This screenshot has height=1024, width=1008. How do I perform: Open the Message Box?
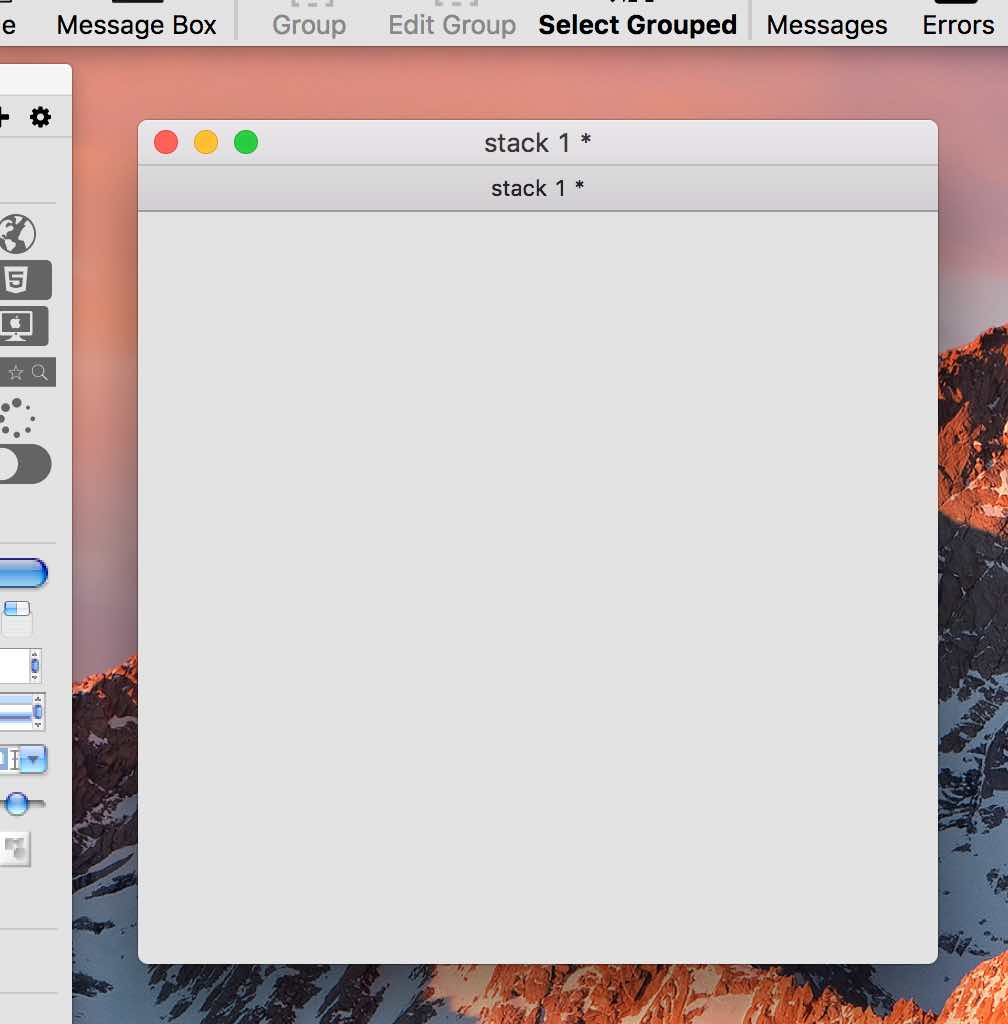136,25
